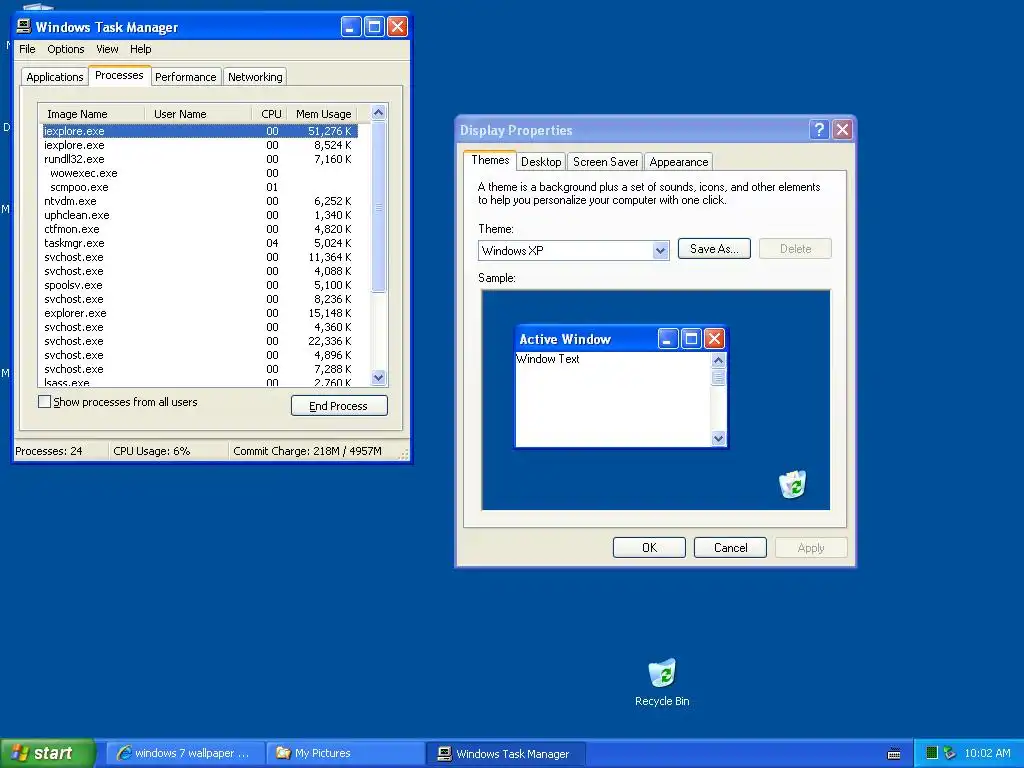Viewport: 1024px width, 768px height.
Task: Toggle Show processes from all users
Action: coord(44,402)
